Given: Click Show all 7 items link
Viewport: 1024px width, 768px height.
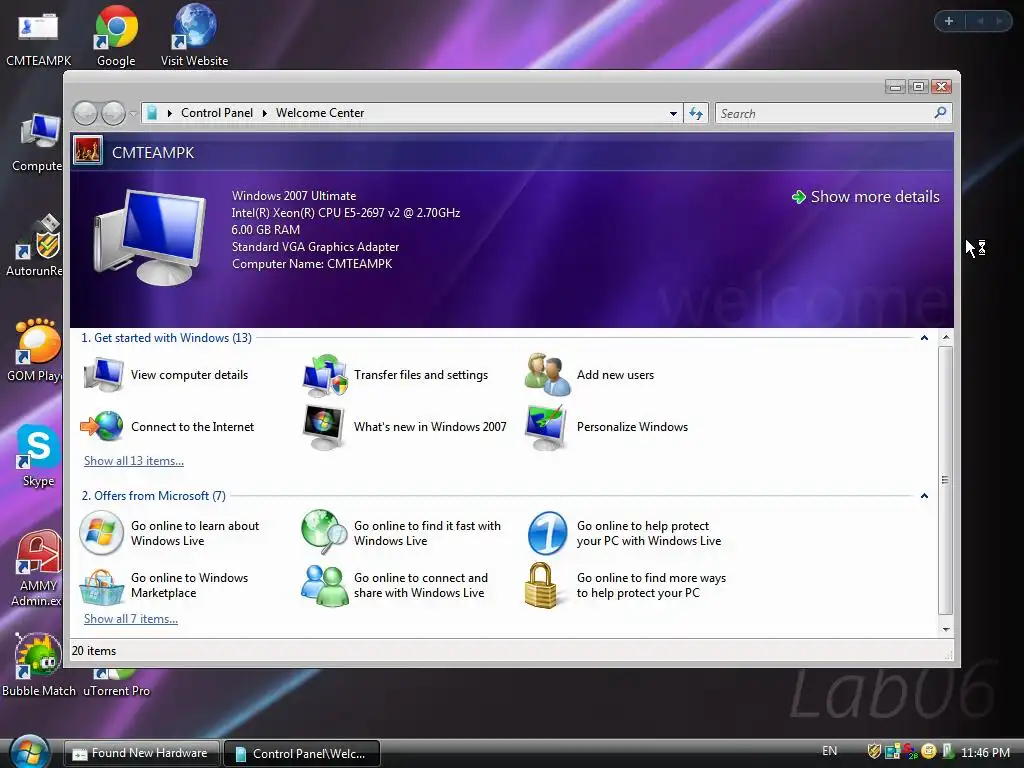Looking at the screenshot, I should point(131,619).
